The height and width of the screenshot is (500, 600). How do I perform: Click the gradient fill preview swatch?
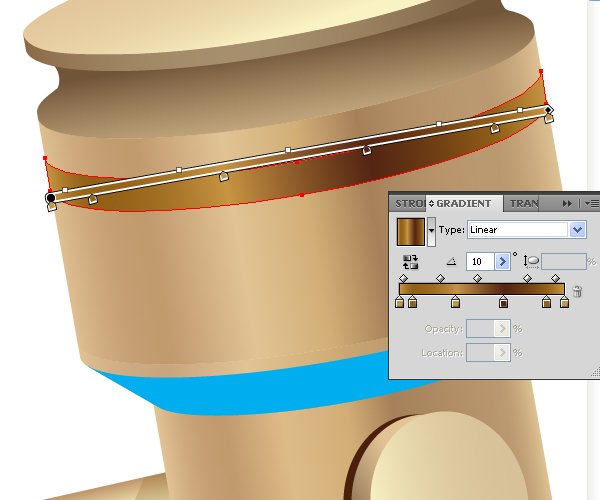[x=411, y=232]
